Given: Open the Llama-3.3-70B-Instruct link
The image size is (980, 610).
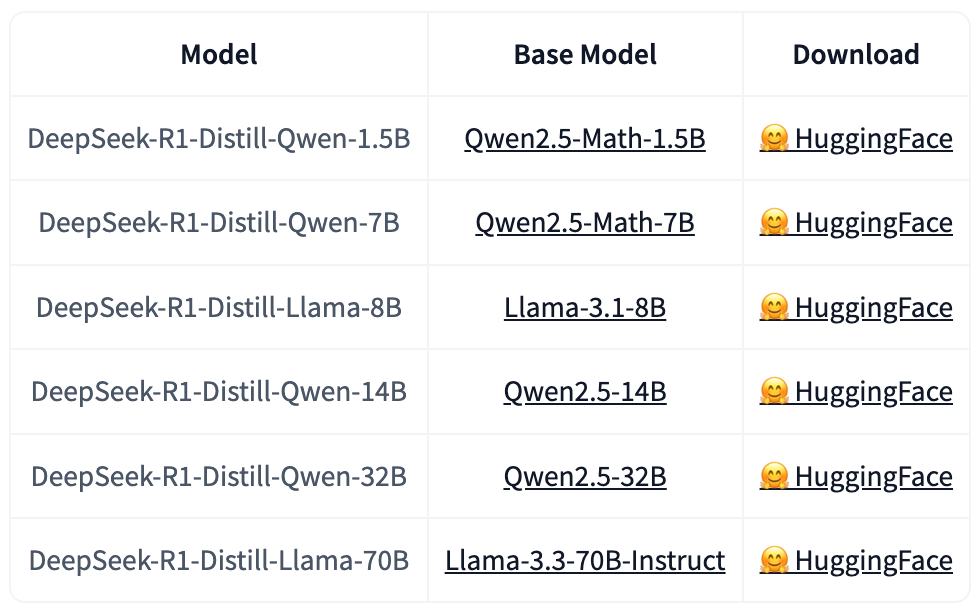Looking at the screenshot, I should coord(585,560).
